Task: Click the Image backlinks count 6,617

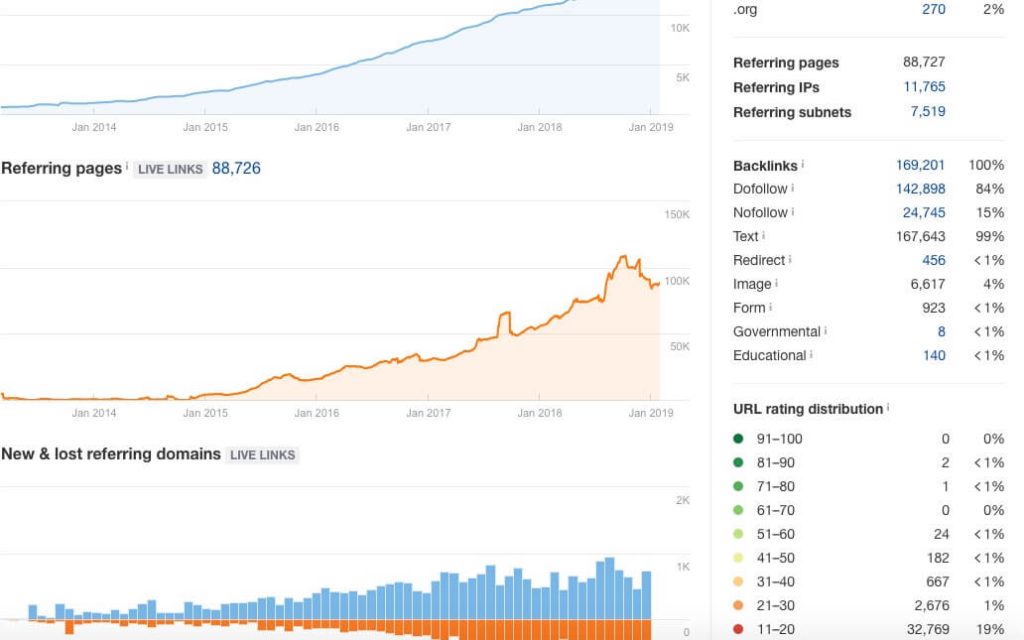Action: pyautogui.click(x=928, y=284)
